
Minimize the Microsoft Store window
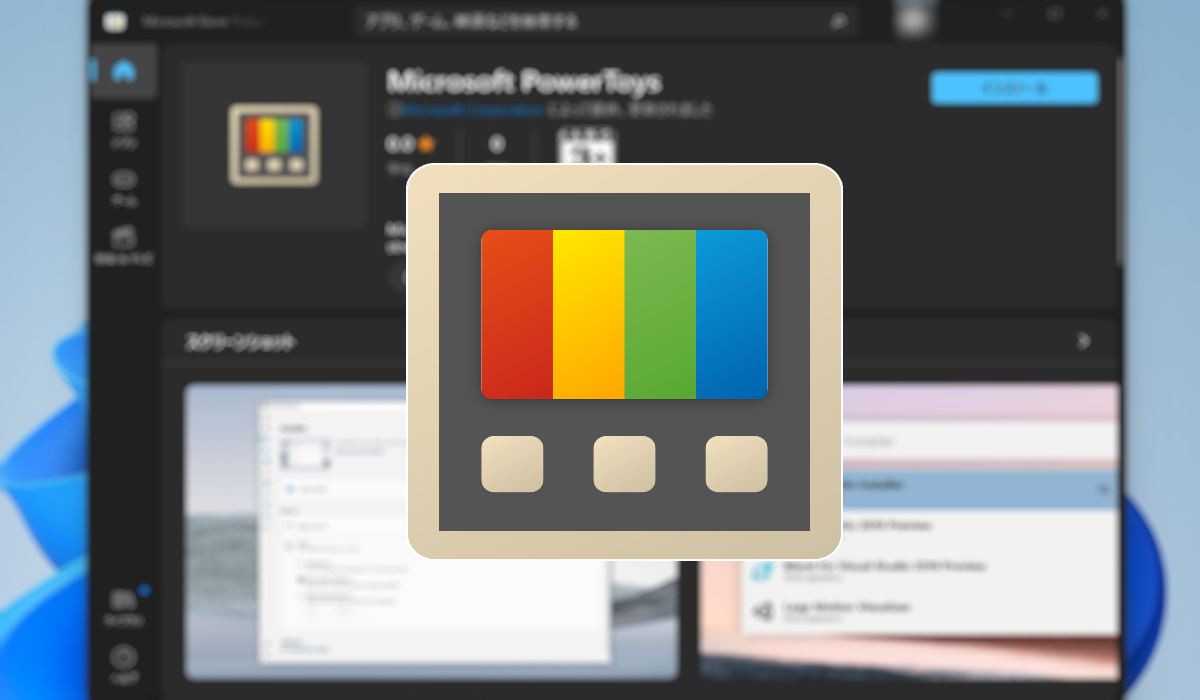tap(1007, 14)
